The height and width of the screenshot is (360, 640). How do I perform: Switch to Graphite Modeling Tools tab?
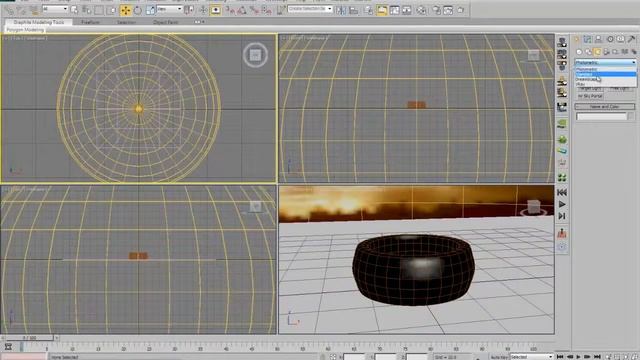point(39,22)
